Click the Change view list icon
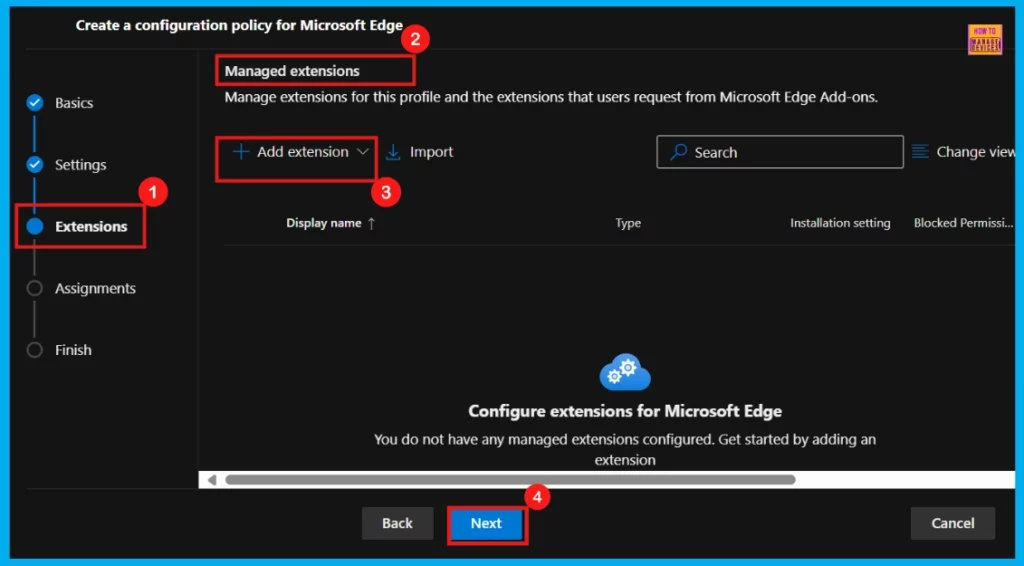The width and height of the screenshot is (1024, 566). coord(920,151)
